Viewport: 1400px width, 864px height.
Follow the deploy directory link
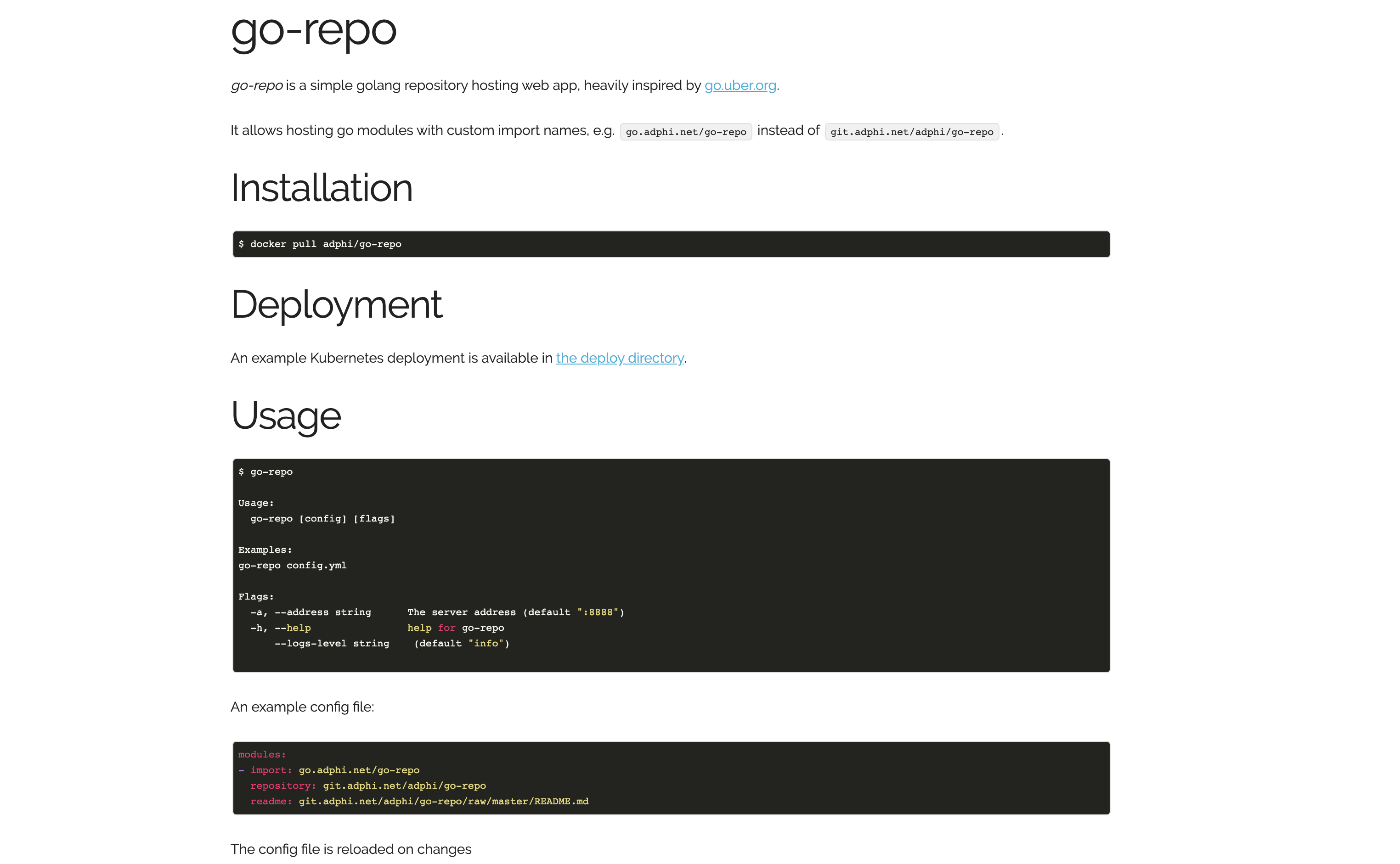coord(620,358)
